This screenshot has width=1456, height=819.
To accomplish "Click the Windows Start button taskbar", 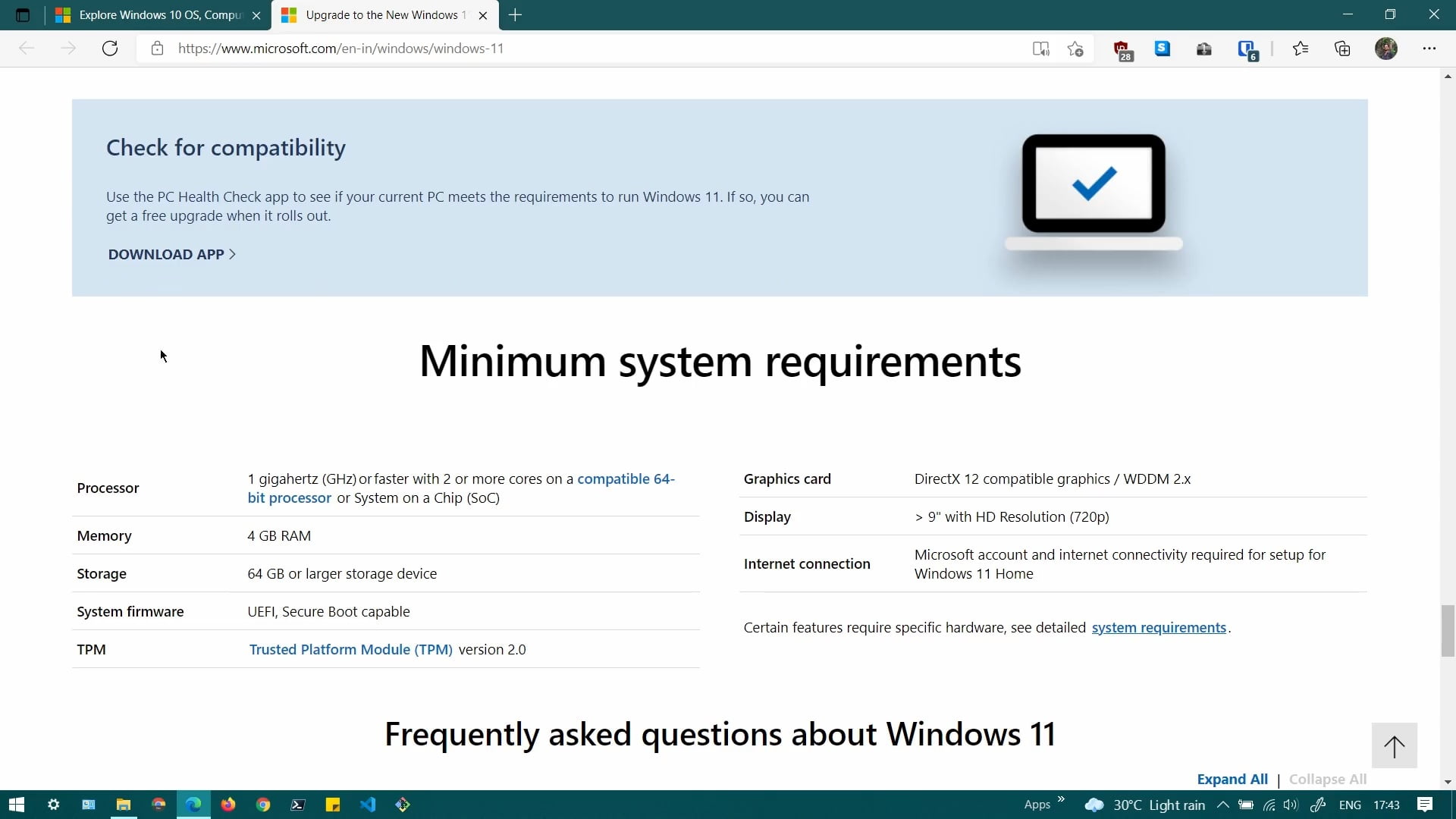I will coord(15,805).
